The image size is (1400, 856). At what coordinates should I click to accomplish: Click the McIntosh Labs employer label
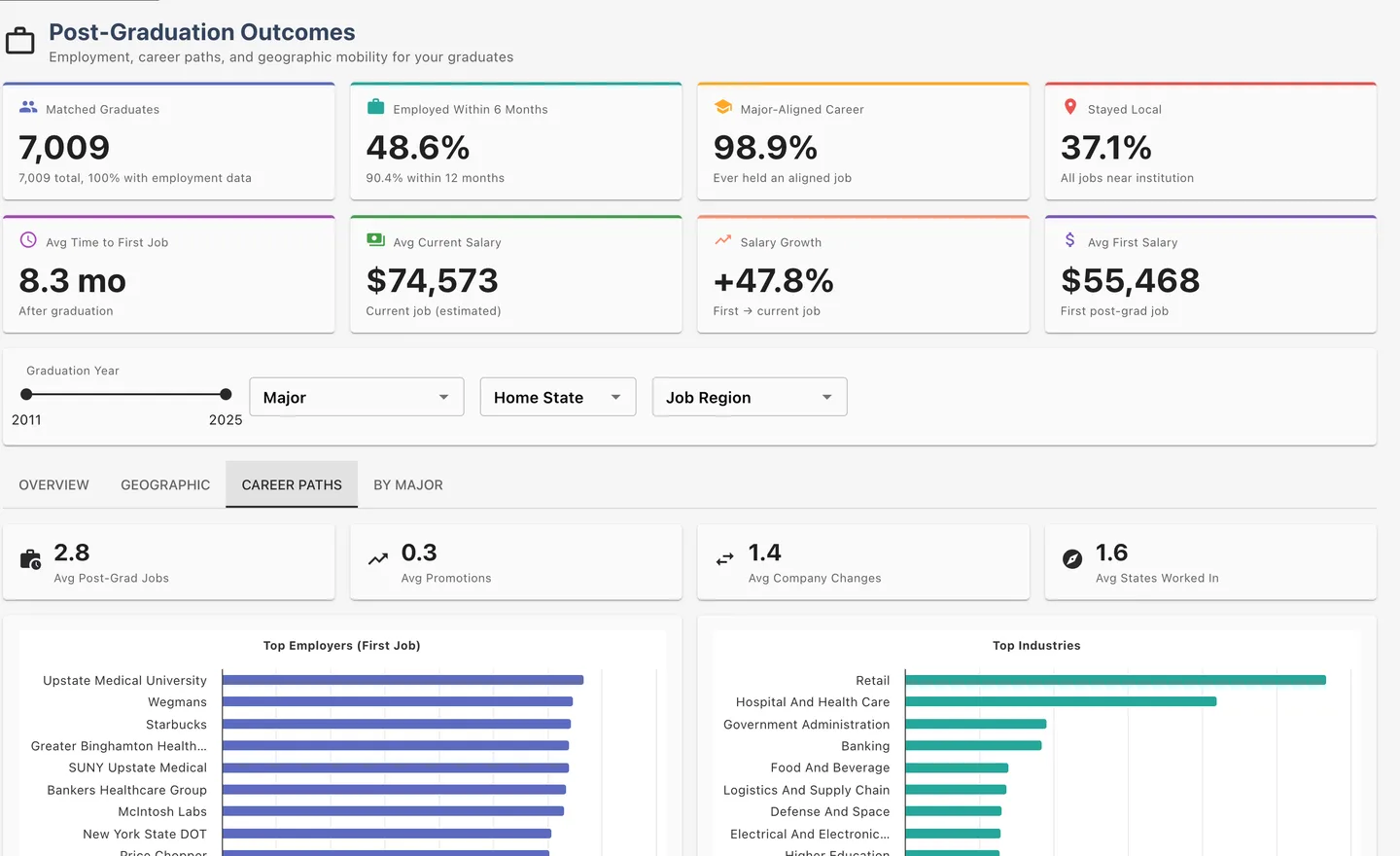162,811
